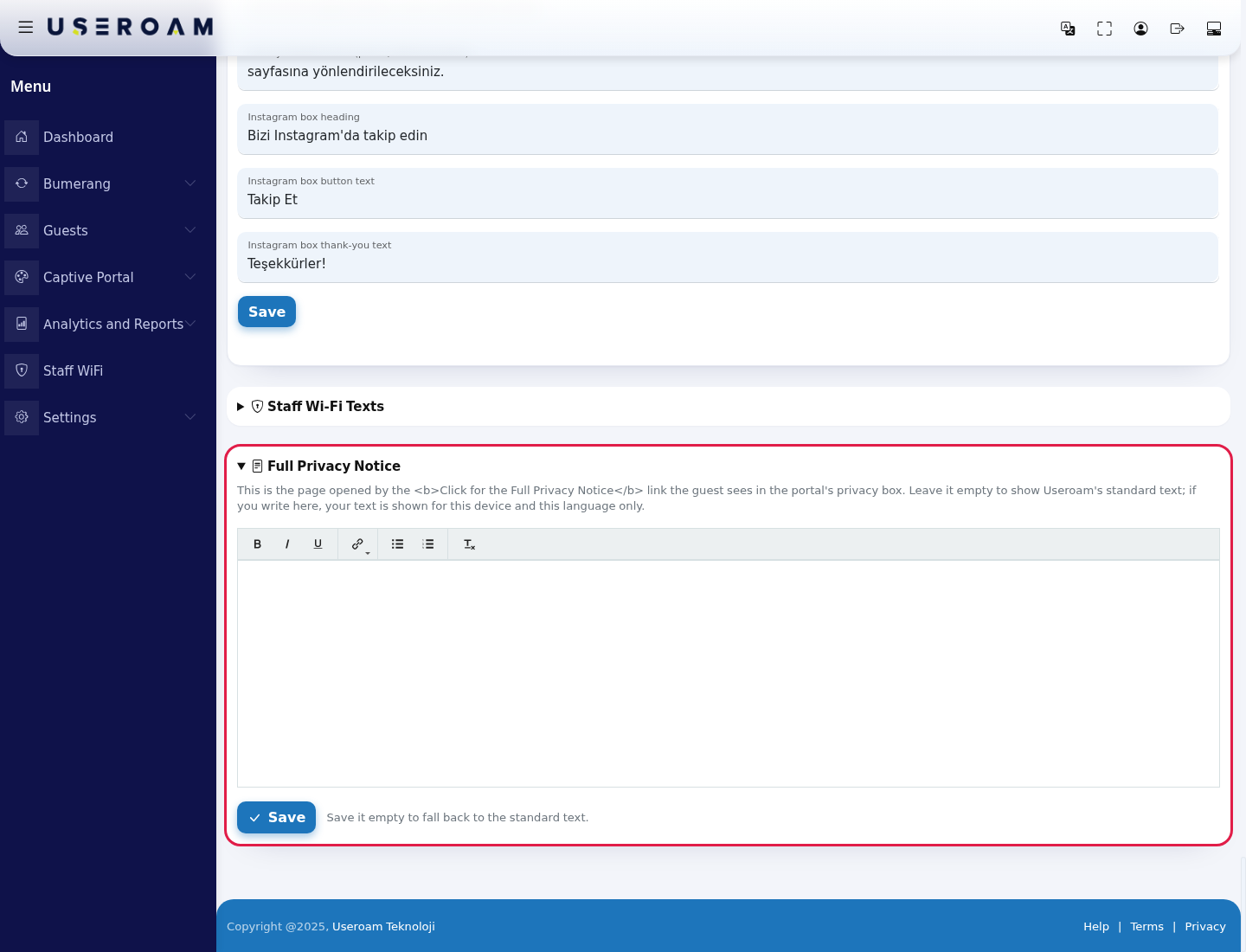Click into the privacy notice editor area
1246x952 pixels.
[728, 673]
